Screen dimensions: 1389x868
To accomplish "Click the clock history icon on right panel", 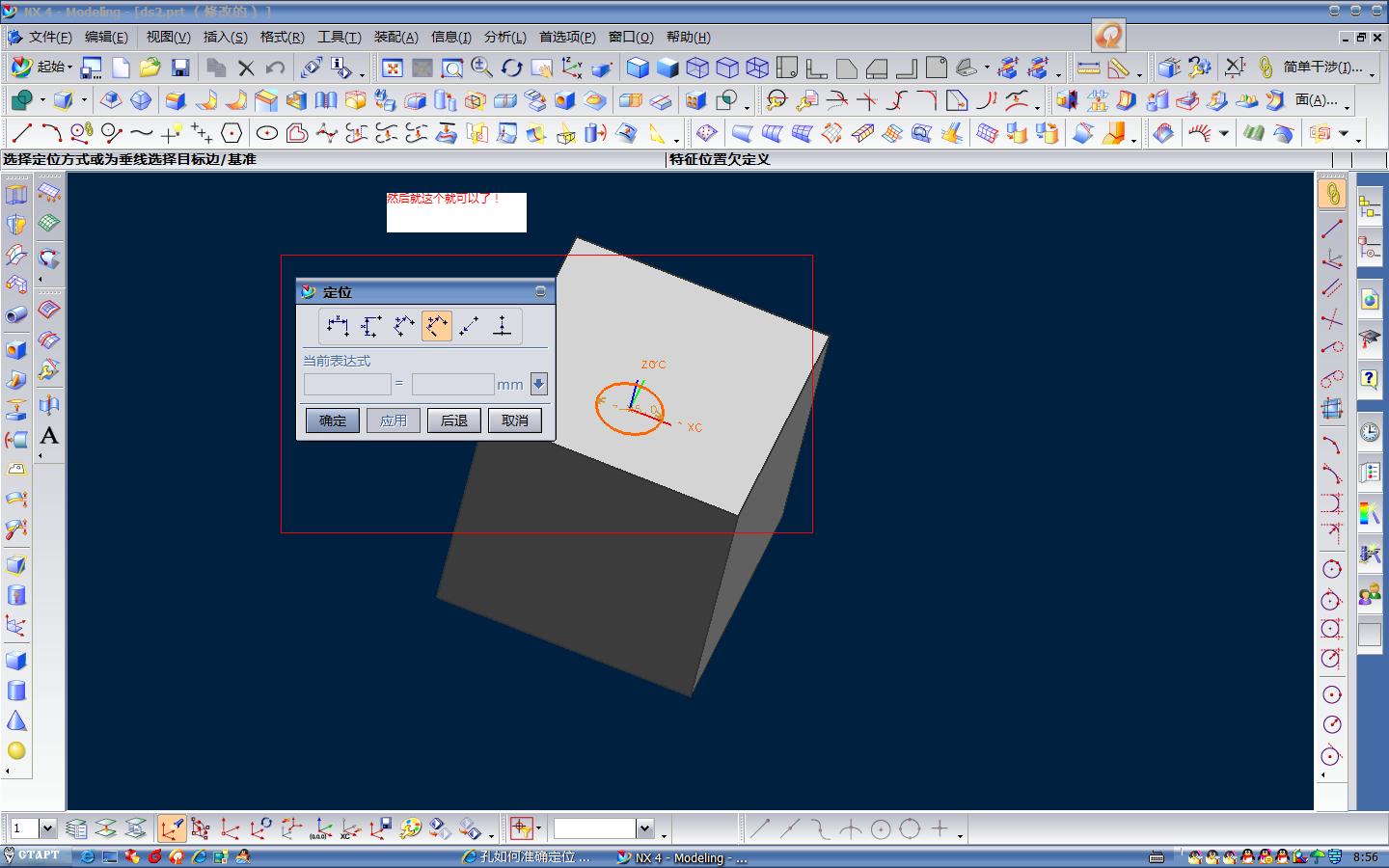I will [x=1370, y=431].
